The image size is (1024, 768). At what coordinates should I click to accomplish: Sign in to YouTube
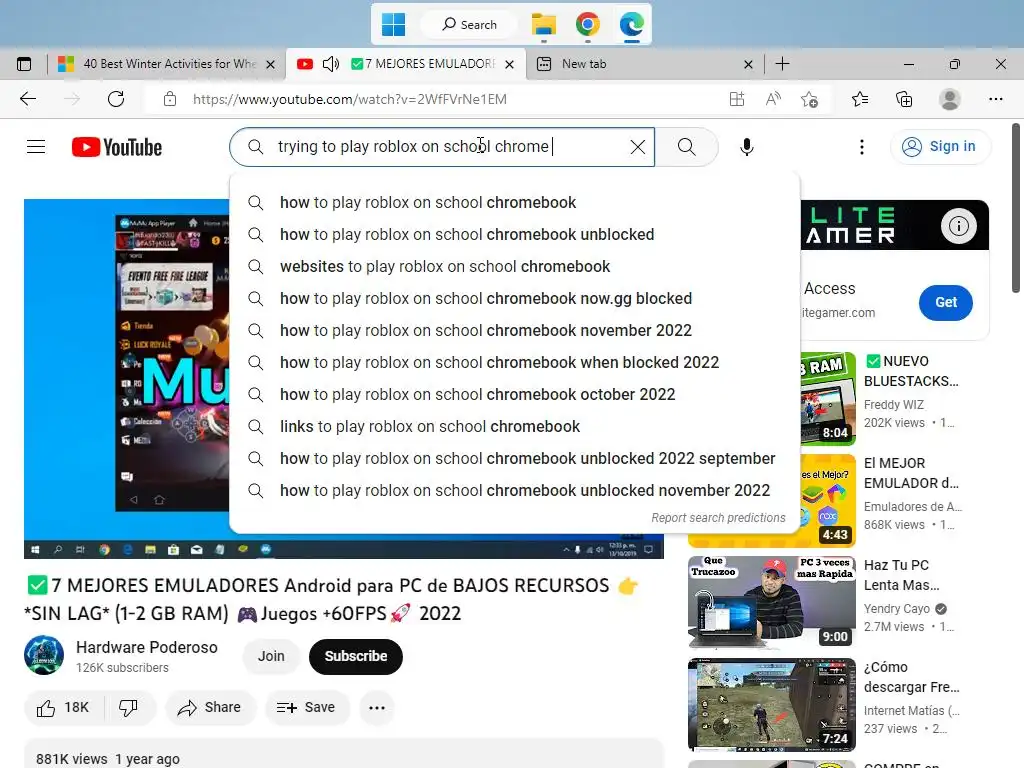click(940, 146)
